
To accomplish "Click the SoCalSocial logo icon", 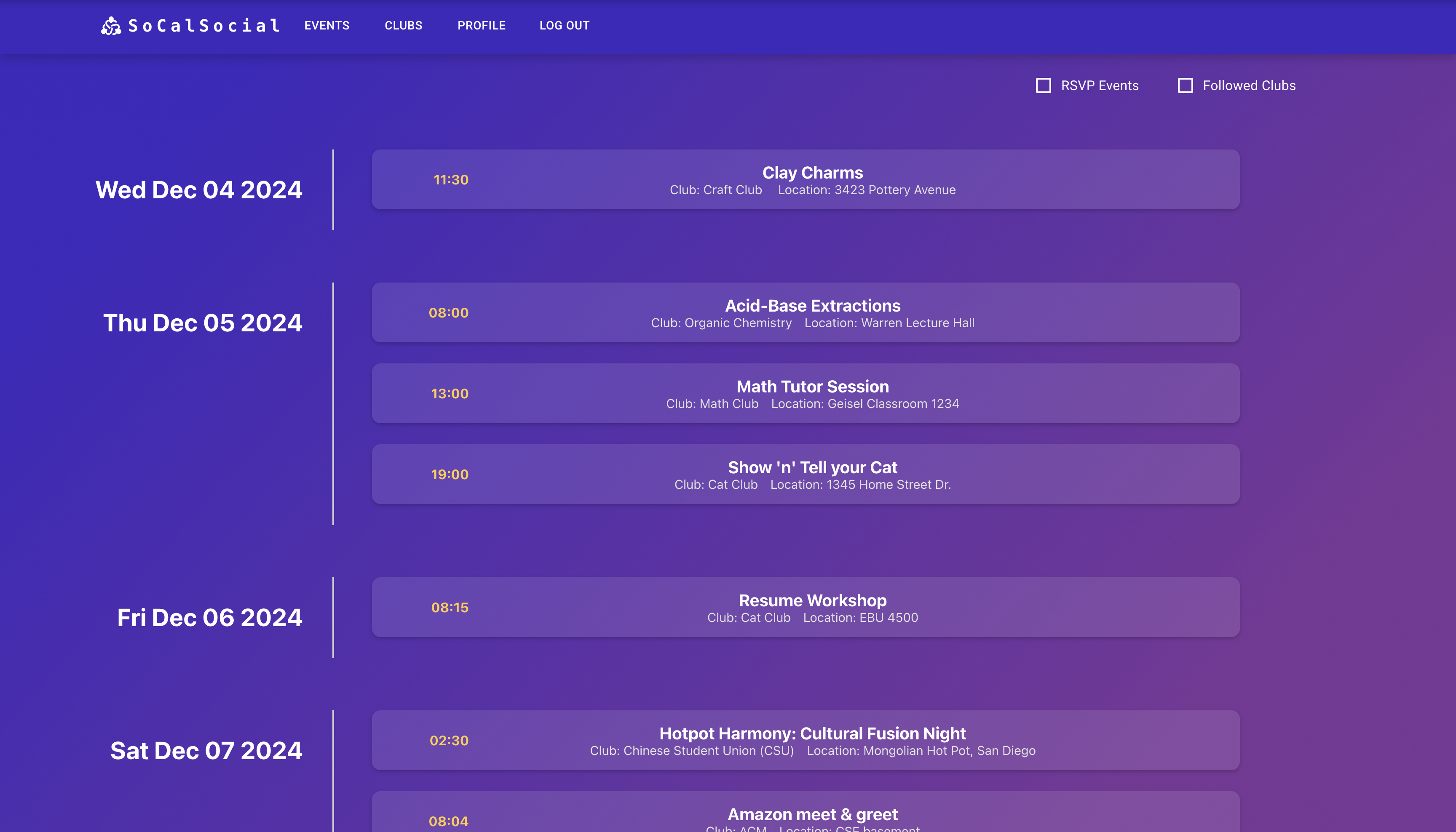I will click(x=111, y=26).
